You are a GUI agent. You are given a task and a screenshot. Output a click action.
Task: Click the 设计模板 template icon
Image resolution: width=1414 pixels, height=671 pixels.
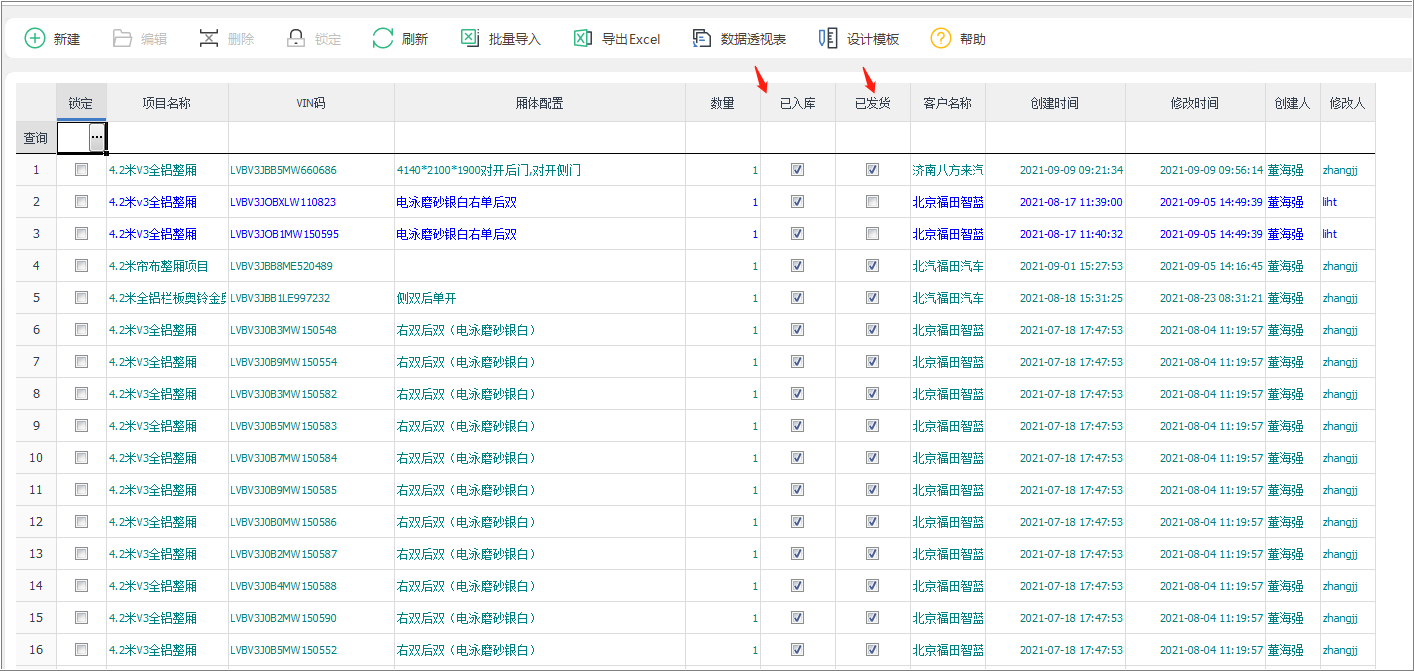point(828,38)
